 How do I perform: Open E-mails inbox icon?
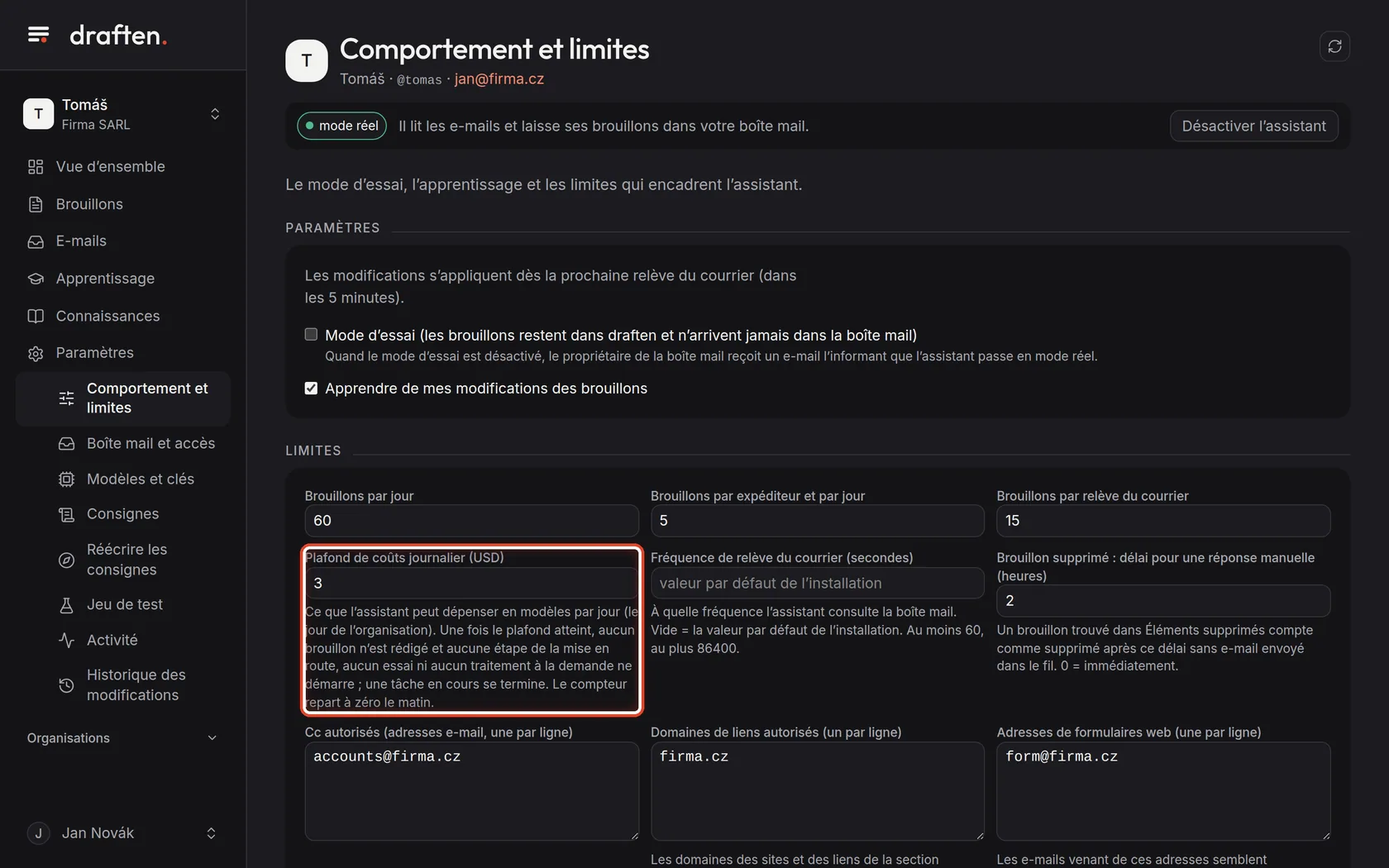[x=36, y=241]
